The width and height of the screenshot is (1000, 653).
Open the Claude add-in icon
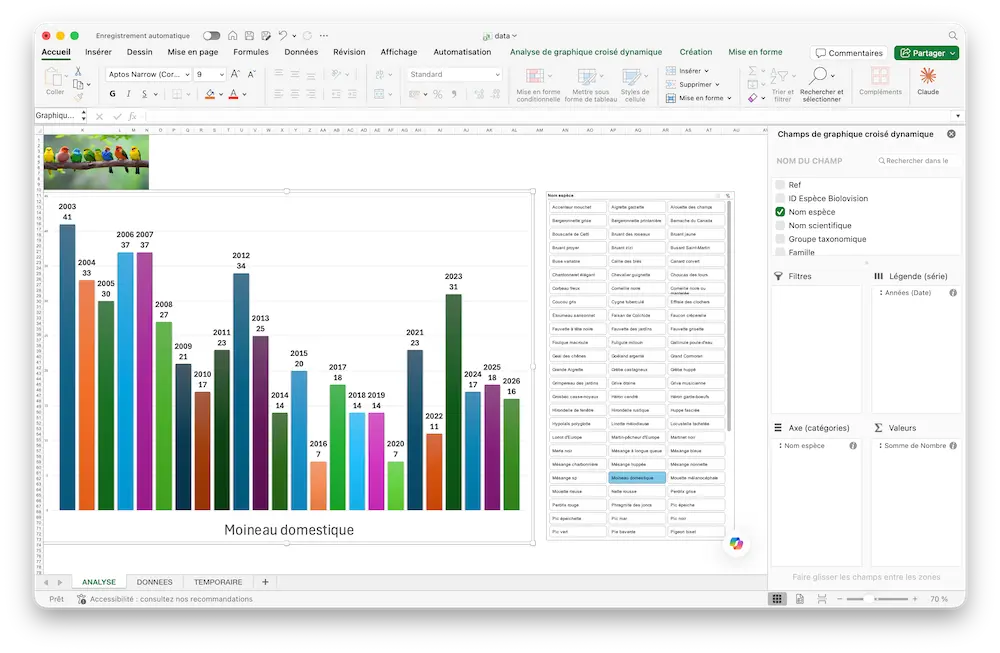coord(927,76)
